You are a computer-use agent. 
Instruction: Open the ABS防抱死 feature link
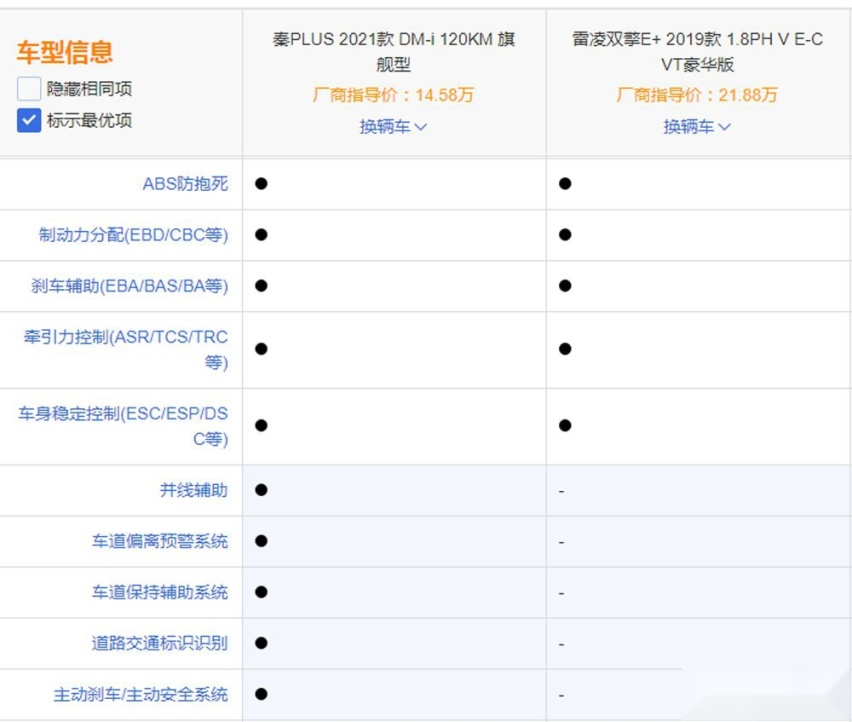185,184
